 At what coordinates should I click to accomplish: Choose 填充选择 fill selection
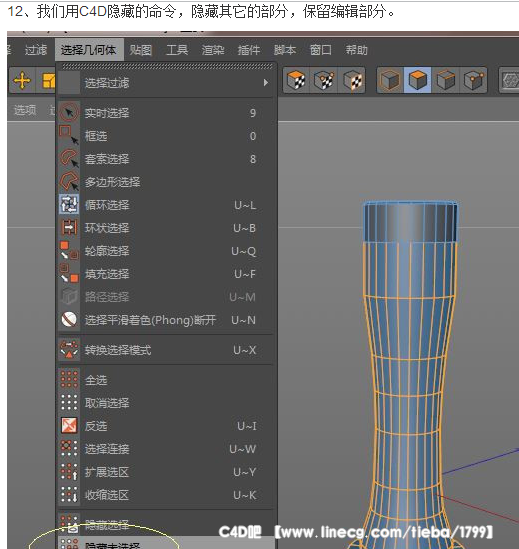click(x=166, y=274)
